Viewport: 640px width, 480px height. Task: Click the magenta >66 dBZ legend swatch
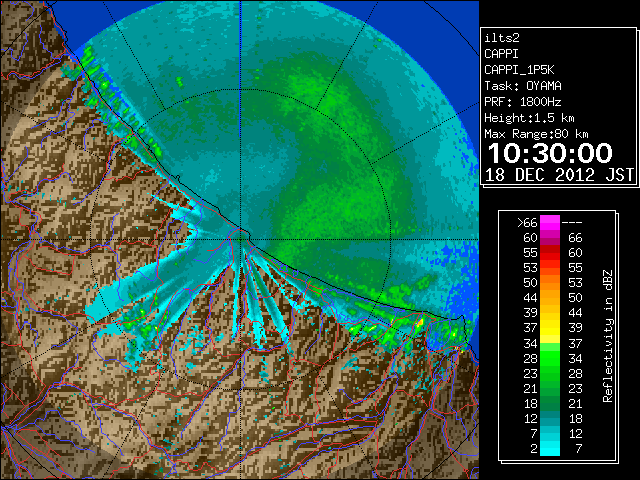point(550,222)
